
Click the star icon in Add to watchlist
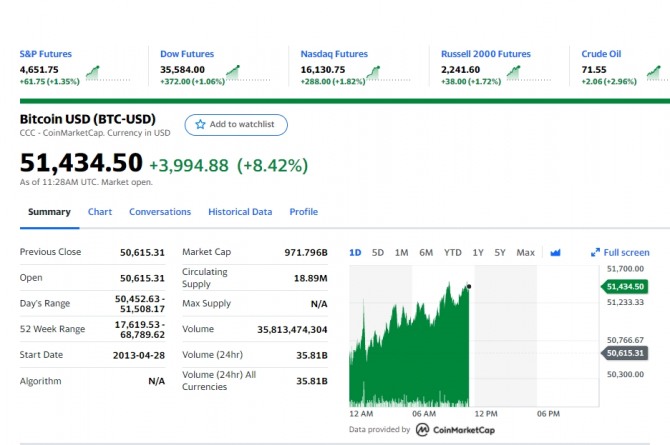(200, 124)
